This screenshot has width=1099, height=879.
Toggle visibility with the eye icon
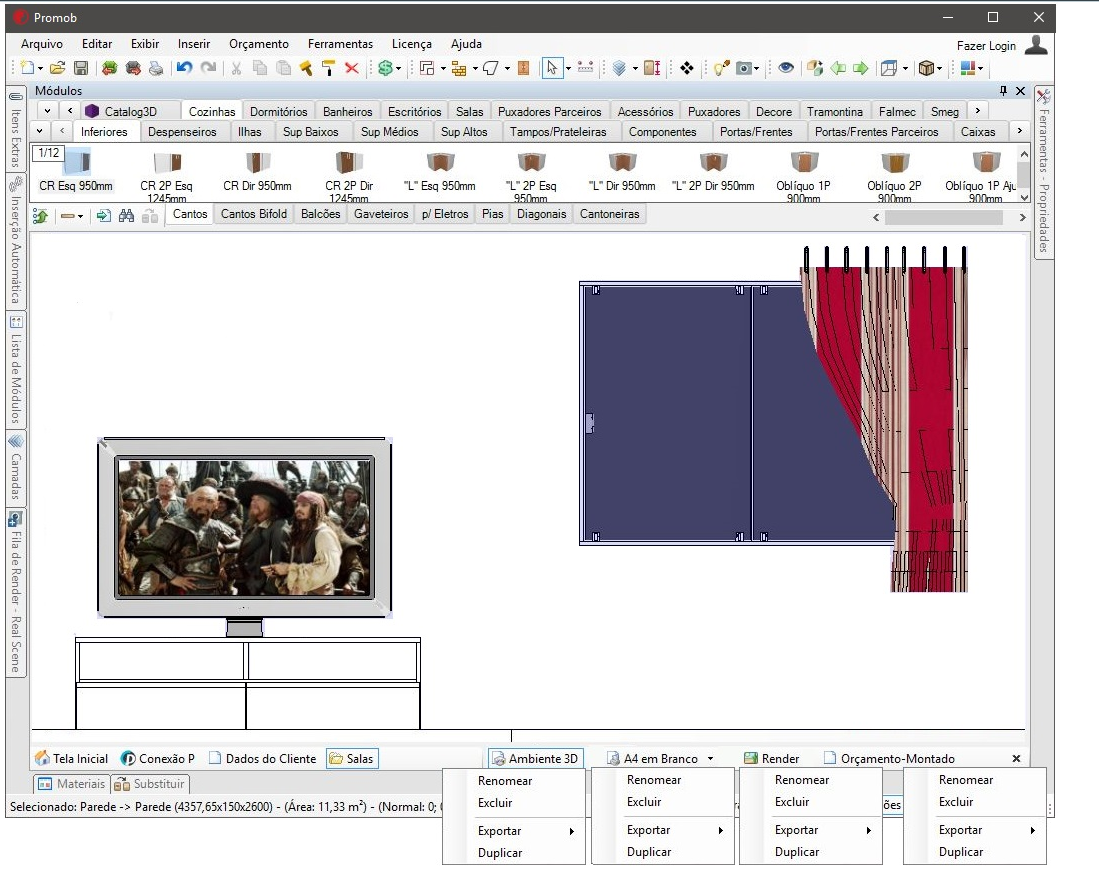[786, 68]
